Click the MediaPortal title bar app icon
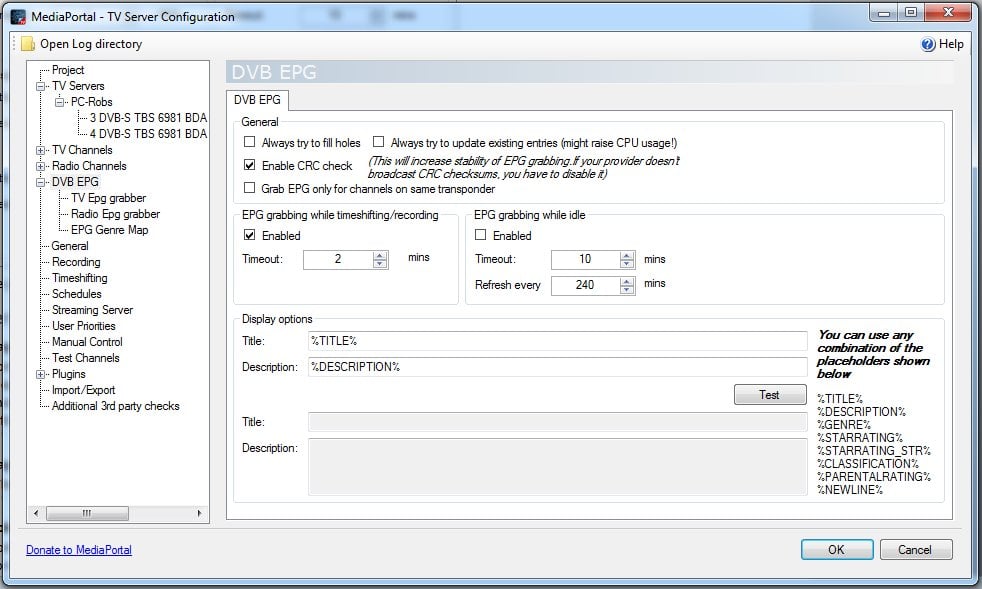Viewport: 982px width, 589px height. click(18, 16)
